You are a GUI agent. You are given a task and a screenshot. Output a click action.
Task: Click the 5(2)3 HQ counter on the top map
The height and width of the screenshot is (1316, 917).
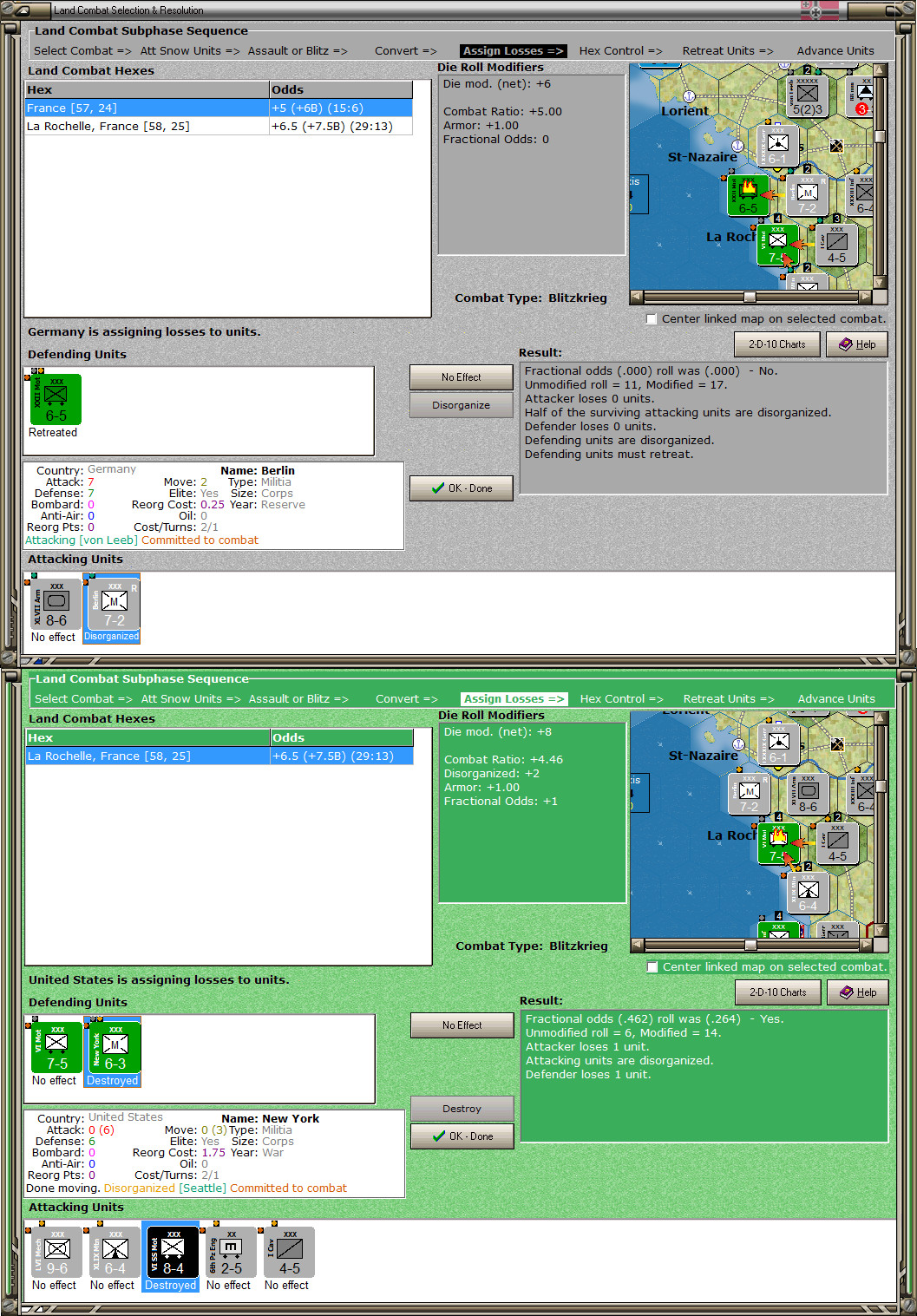pyautogui.click(x=807, y=97)
